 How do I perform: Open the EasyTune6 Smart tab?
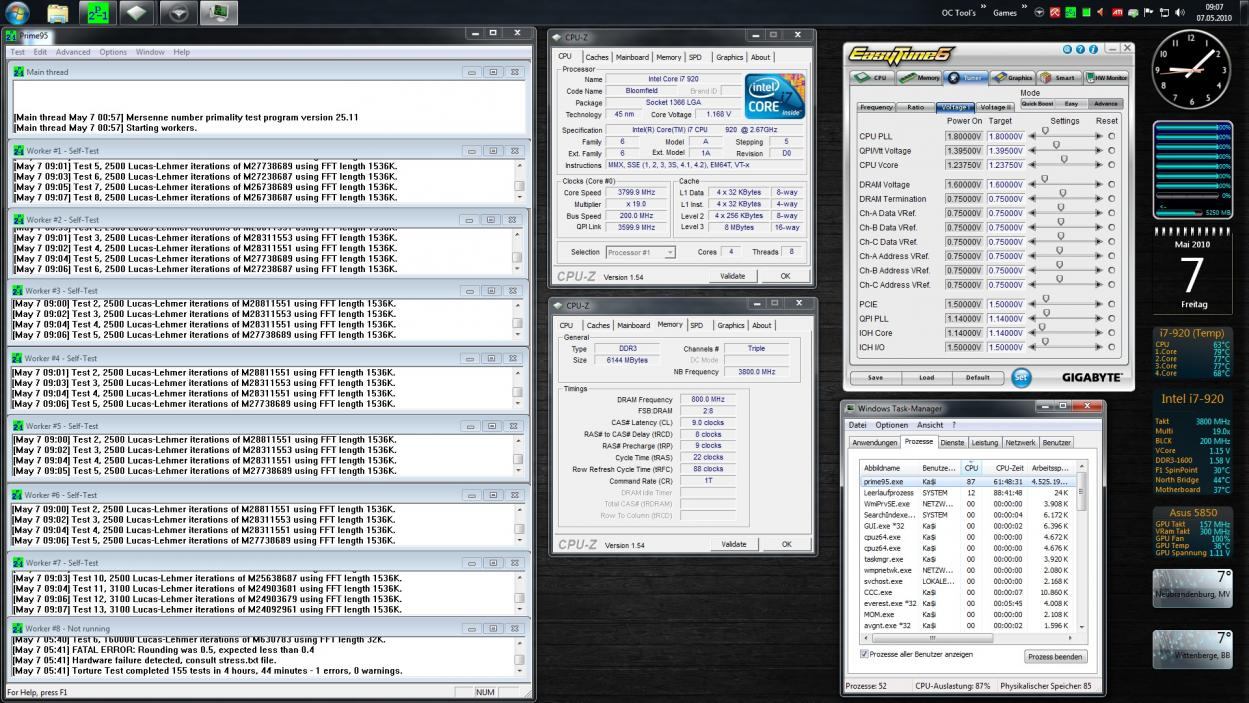click(x=1058, y=77)
